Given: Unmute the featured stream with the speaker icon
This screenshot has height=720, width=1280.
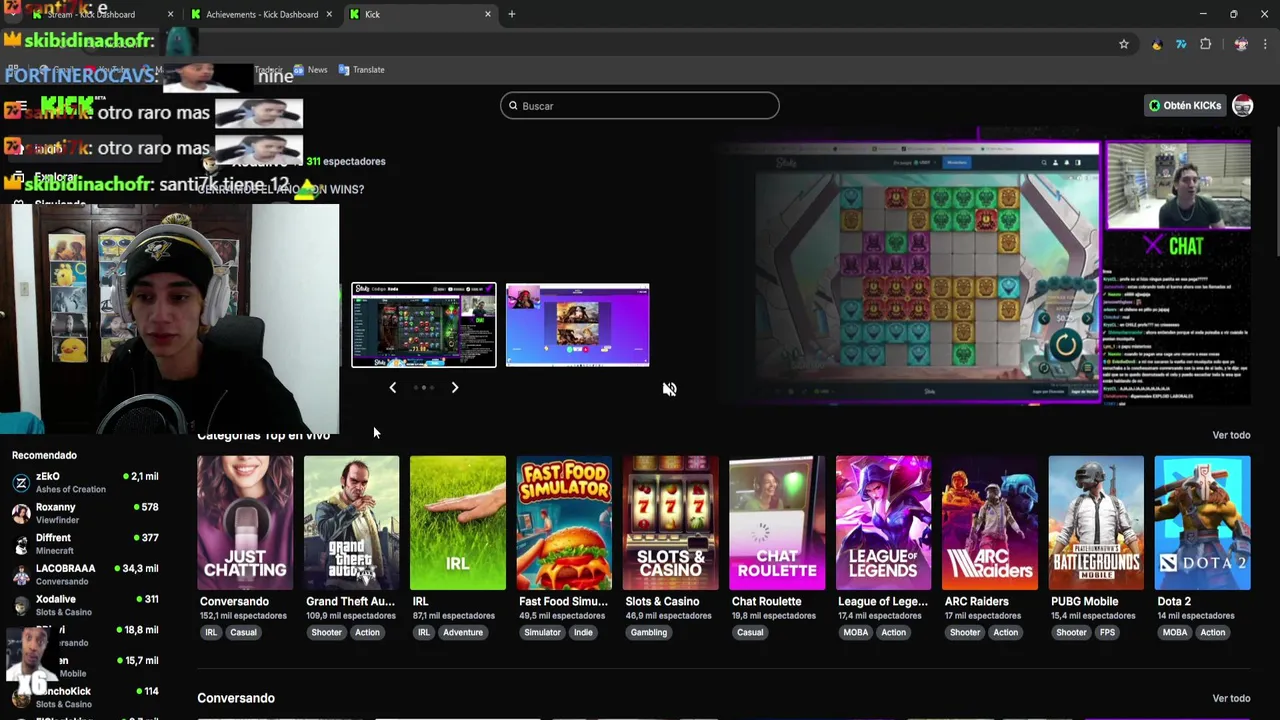Looking at the screenshot, I should tap(670, 389).
